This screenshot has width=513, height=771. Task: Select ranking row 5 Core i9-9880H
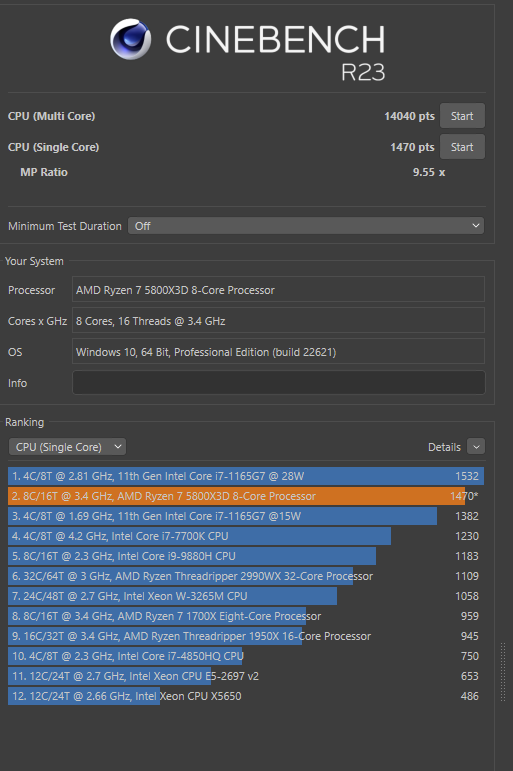tap(246, 556)
